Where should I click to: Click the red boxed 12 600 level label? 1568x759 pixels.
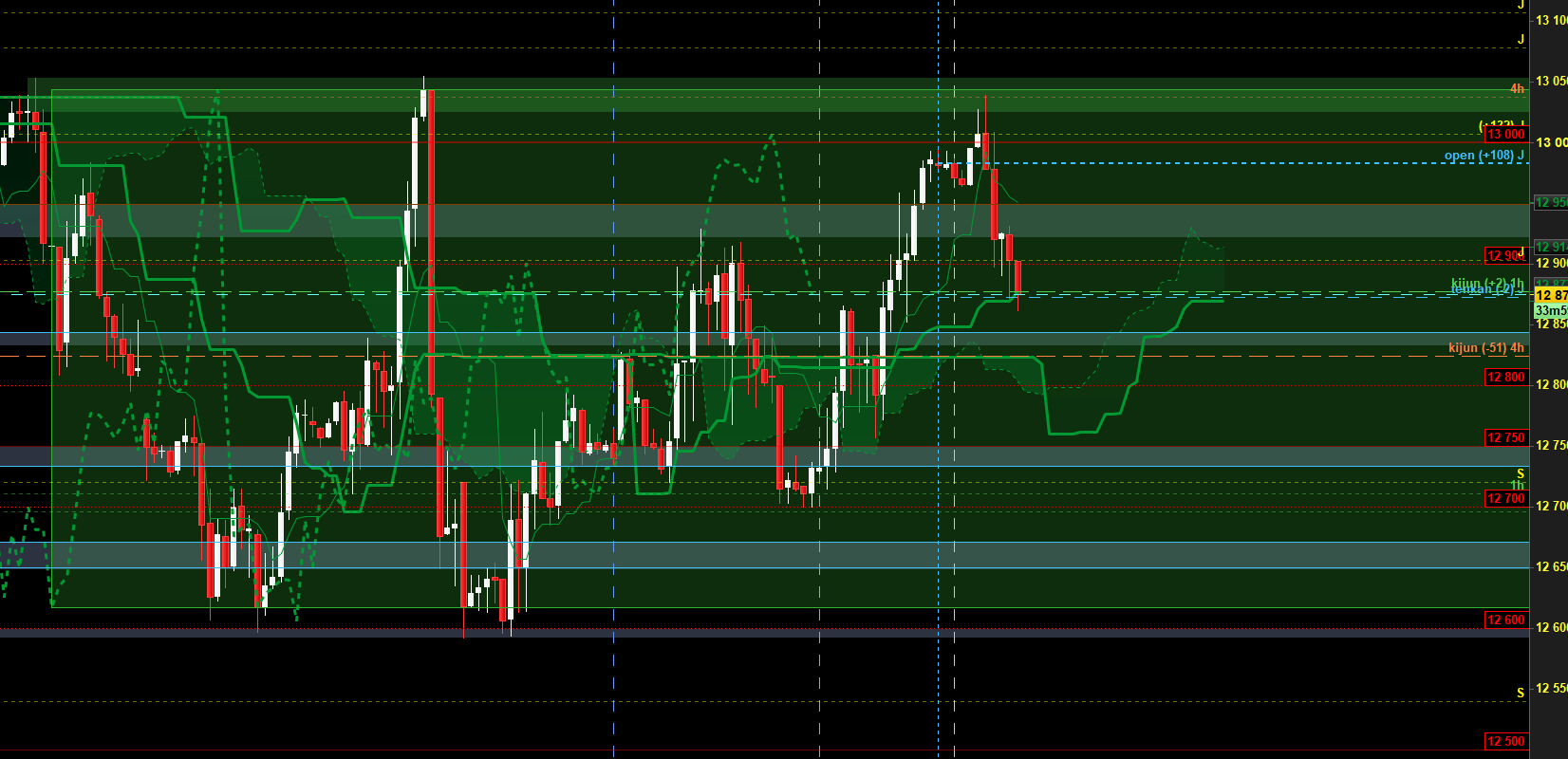(1506, 620)
